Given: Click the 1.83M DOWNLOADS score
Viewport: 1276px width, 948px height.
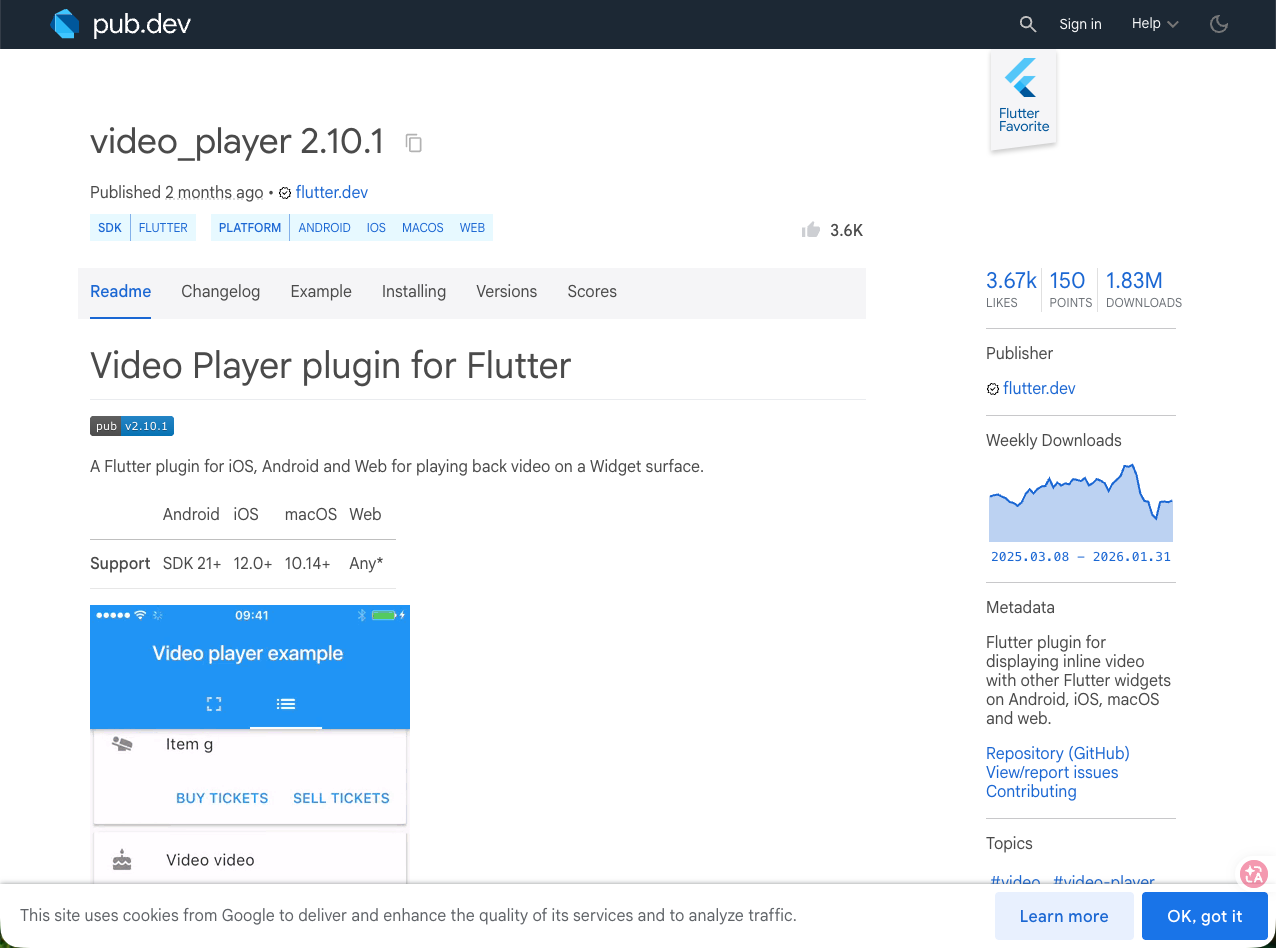Looking at the screenshot, I should point(1143,290).
